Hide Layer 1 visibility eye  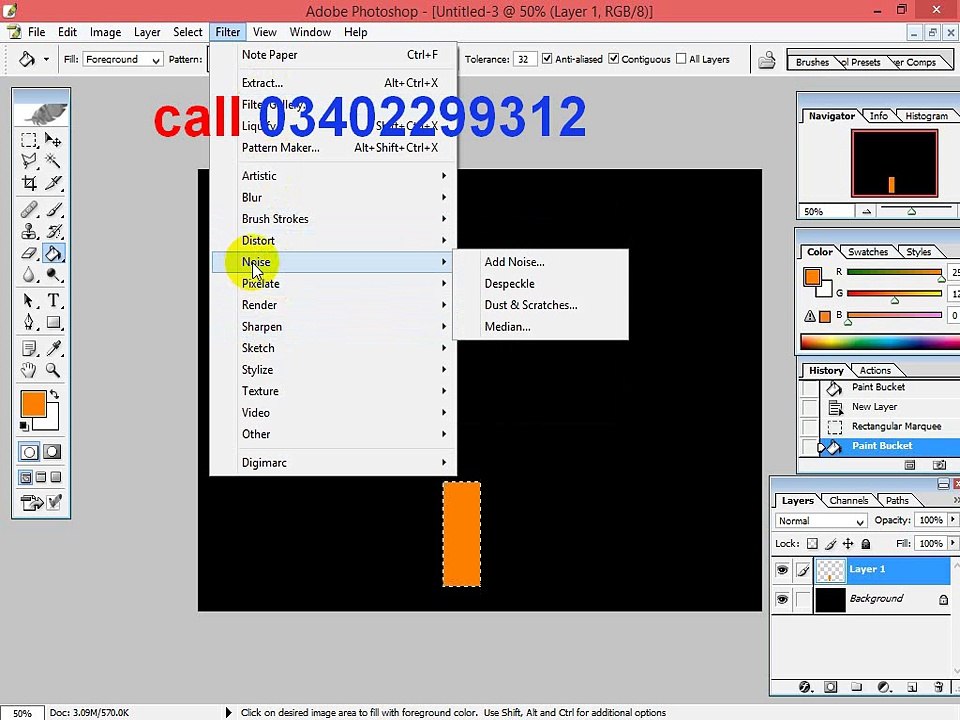tap(782, 570)
